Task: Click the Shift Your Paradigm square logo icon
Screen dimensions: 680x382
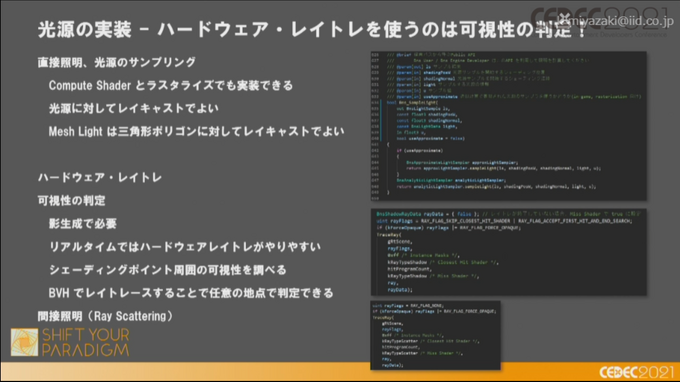Action: point(25,342)
